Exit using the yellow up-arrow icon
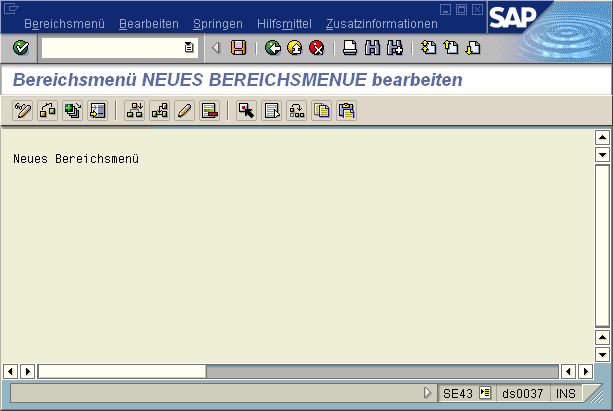Viewport: 613px width, 411px height. (295, 48)
